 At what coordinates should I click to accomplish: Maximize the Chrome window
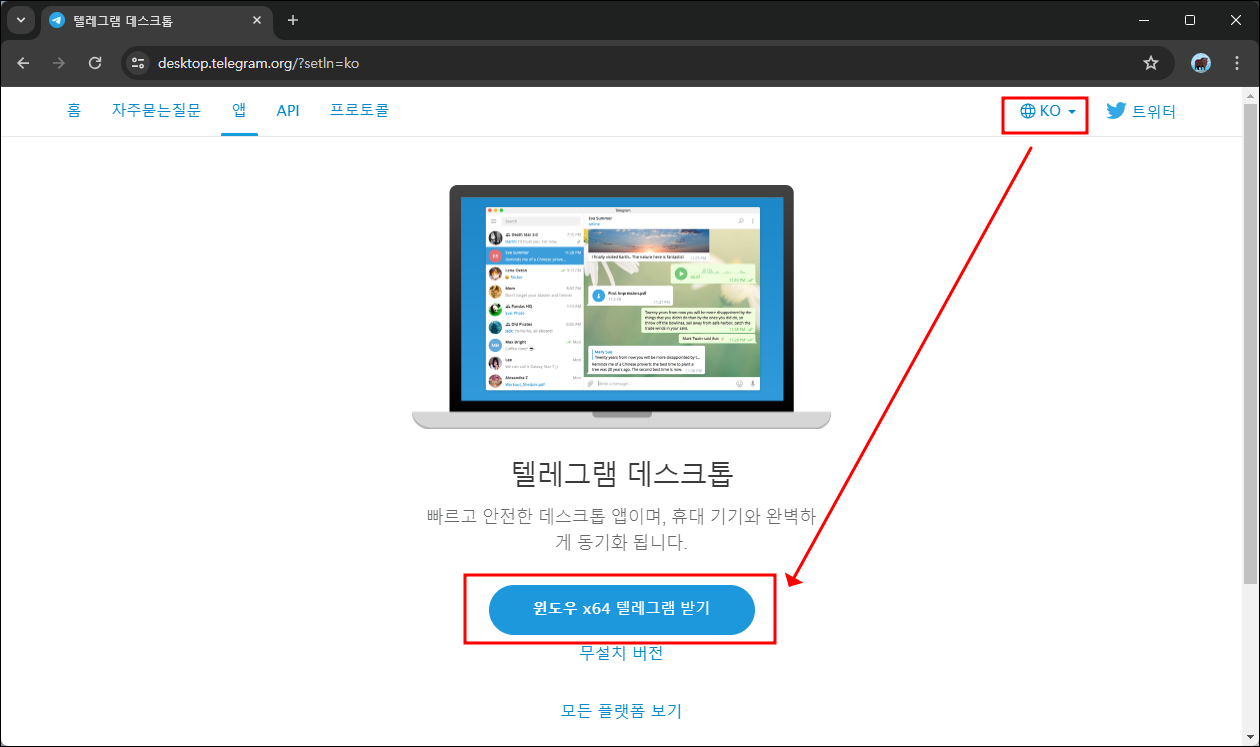click(1189, 20)
